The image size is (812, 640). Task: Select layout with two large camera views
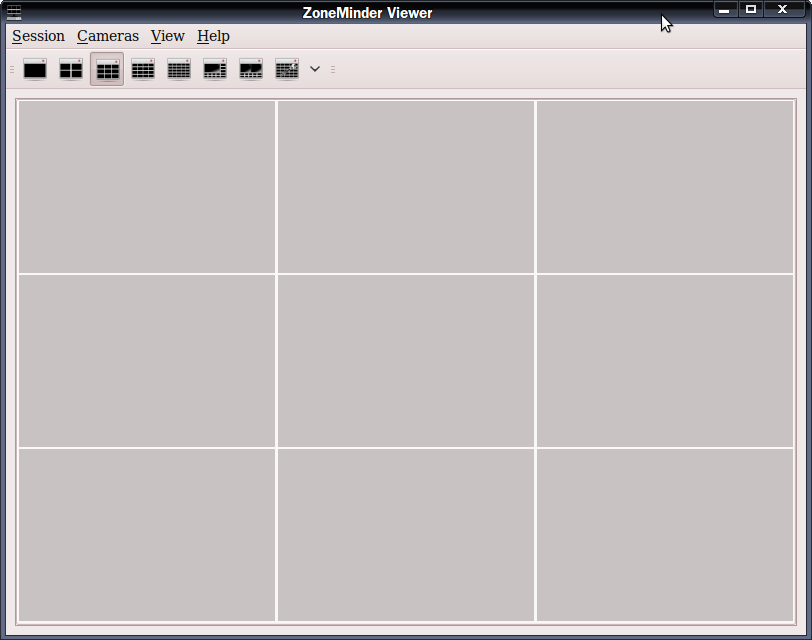point(251,69)
